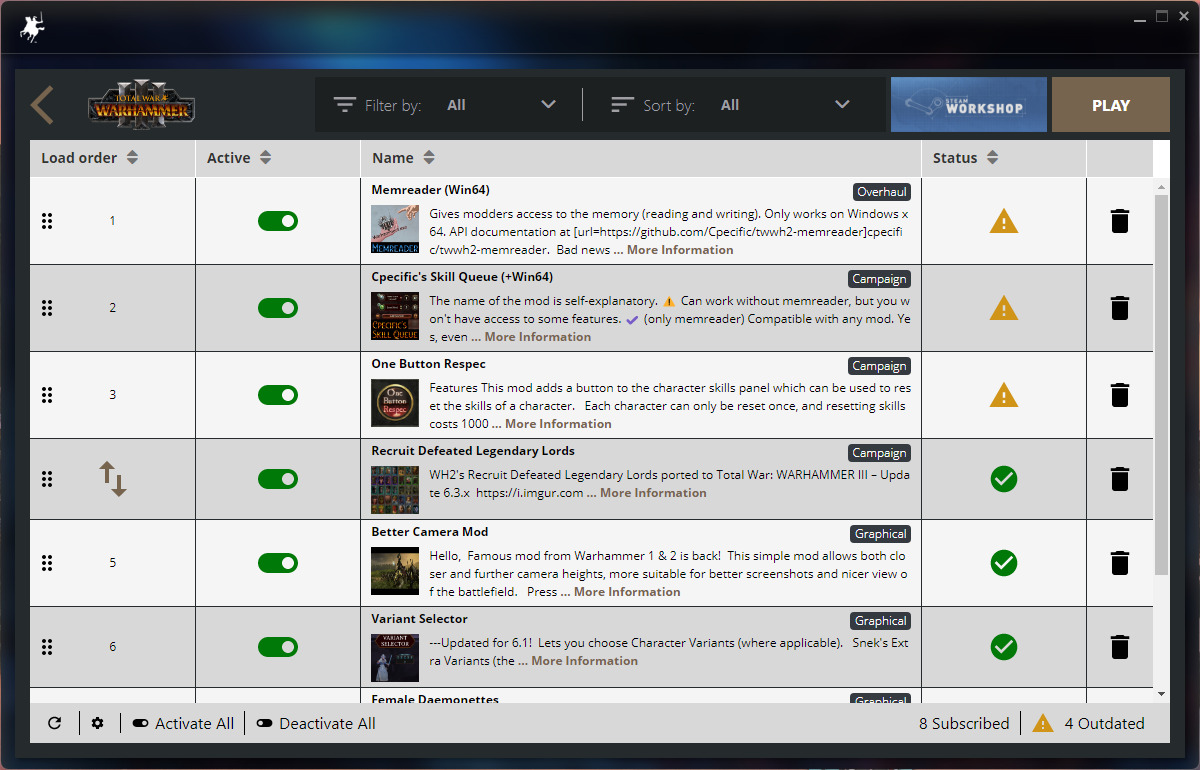Click the scrollbar down arrow
The image size is (1200, 770).
[x=1161, y=693]
